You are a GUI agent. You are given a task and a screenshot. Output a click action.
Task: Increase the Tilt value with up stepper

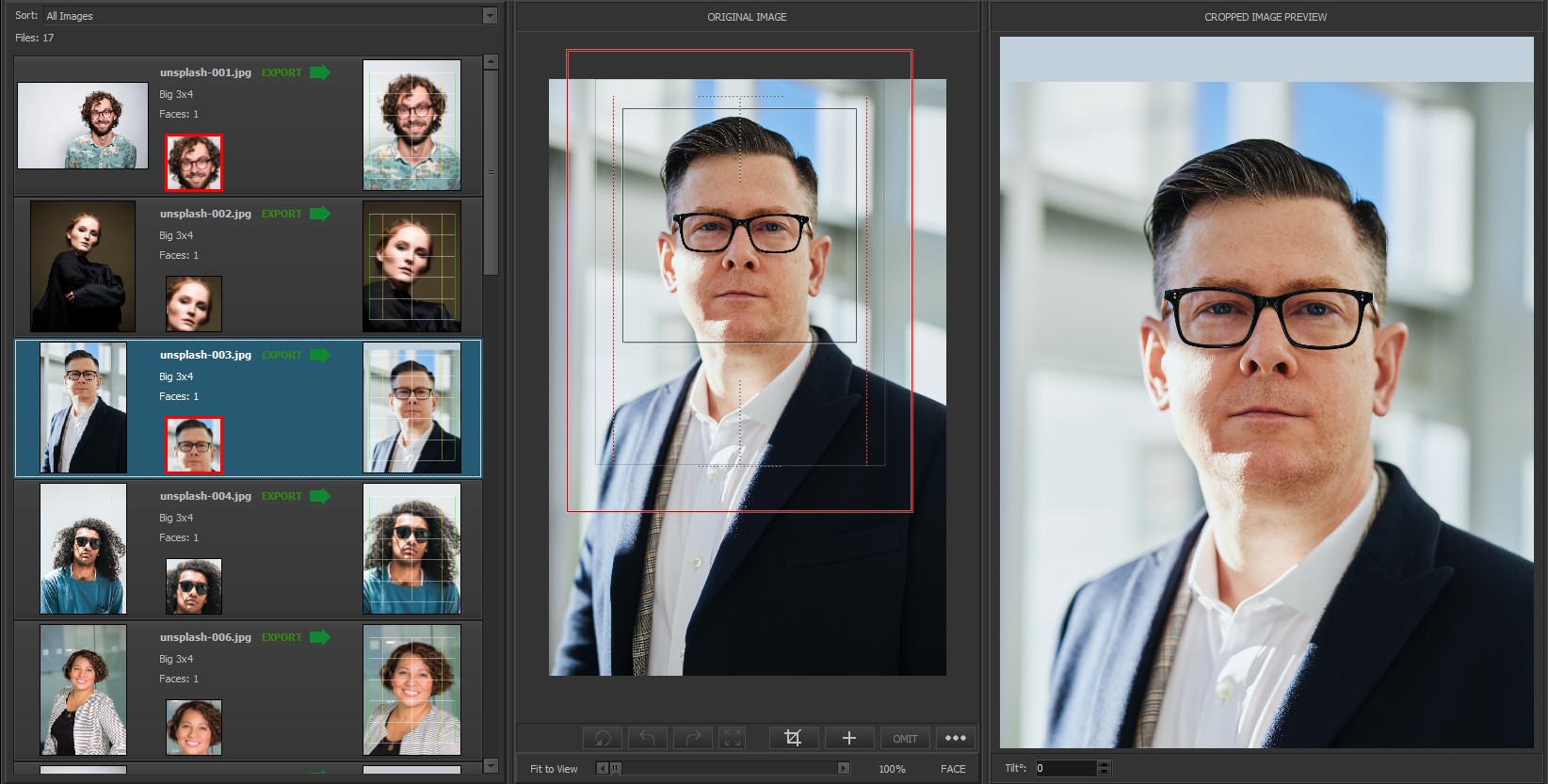coord(1105,764)
